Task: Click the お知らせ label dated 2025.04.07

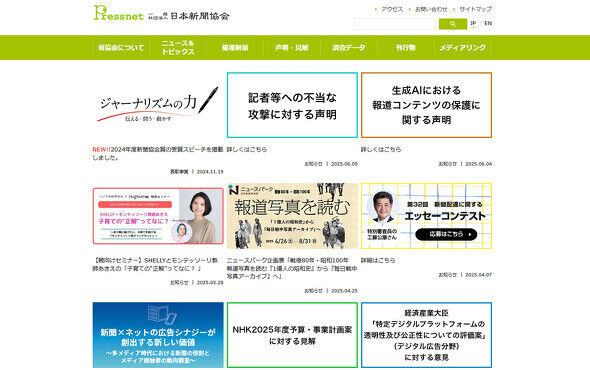Action: tap(447, 275)
